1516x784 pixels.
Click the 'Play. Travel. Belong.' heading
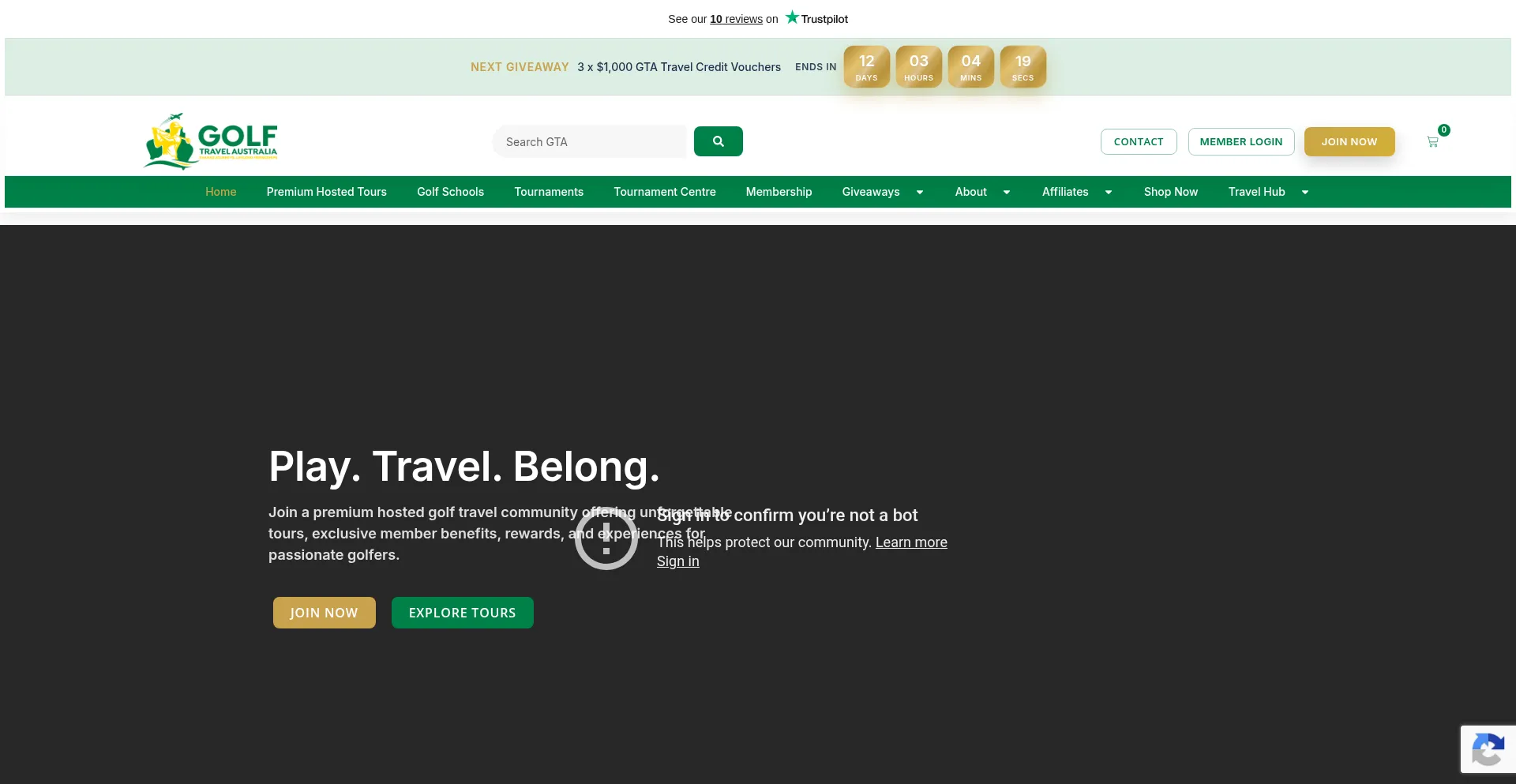[x=464, y=467]
